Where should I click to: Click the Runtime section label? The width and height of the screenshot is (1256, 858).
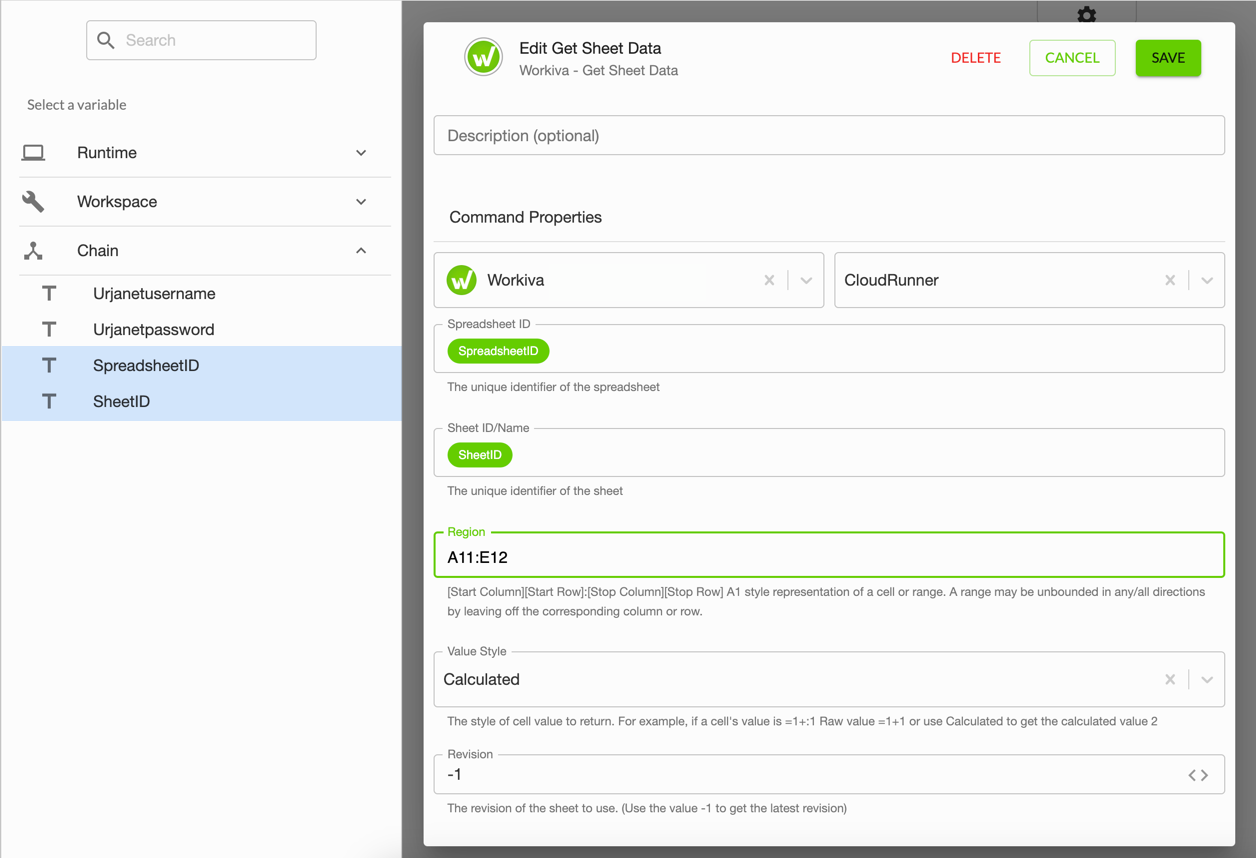point(107,153)
